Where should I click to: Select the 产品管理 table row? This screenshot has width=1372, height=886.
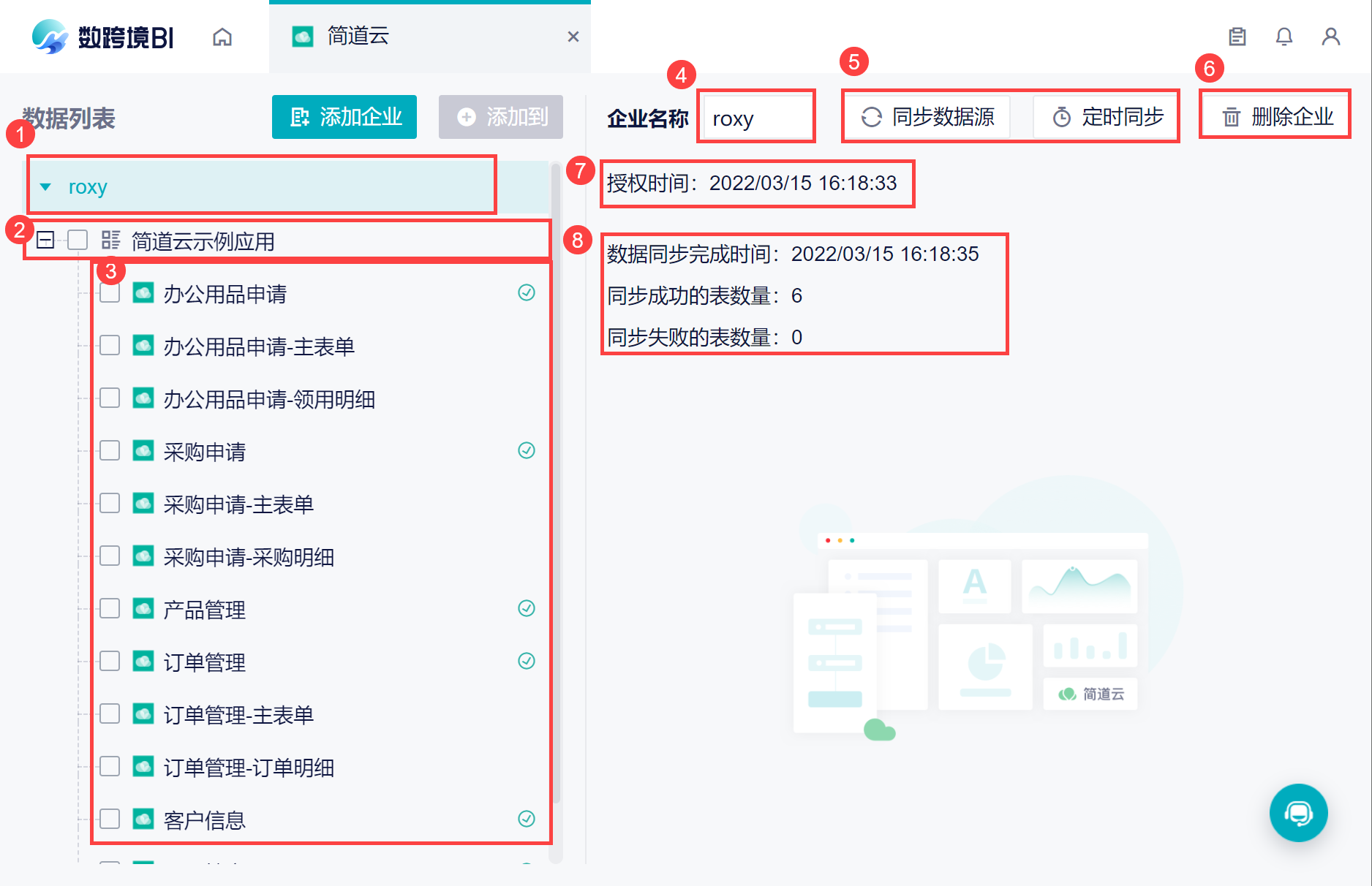[x=321, y=609]
